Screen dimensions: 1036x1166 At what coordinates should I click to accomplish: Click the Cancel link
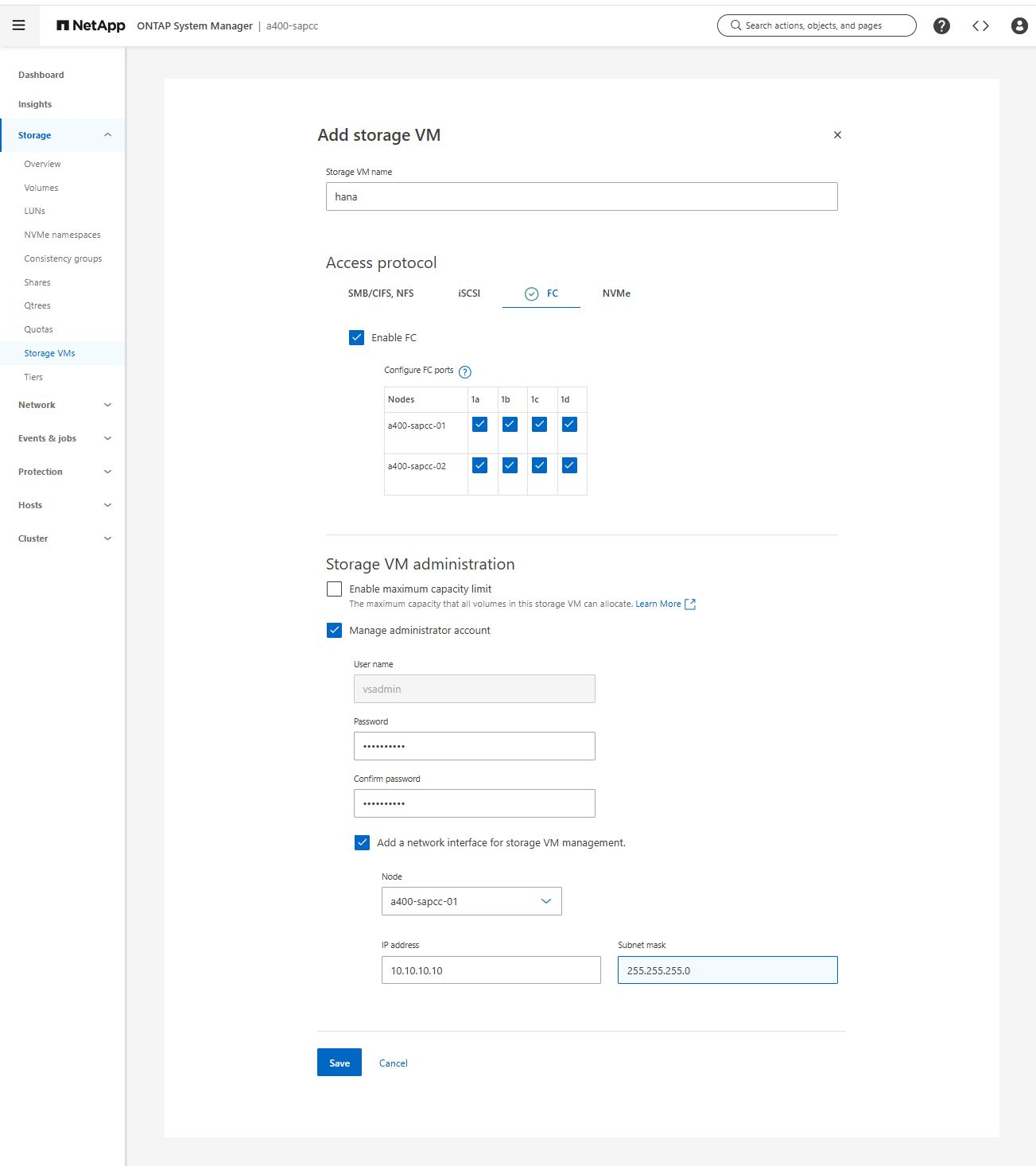[x=393, y=1063]
